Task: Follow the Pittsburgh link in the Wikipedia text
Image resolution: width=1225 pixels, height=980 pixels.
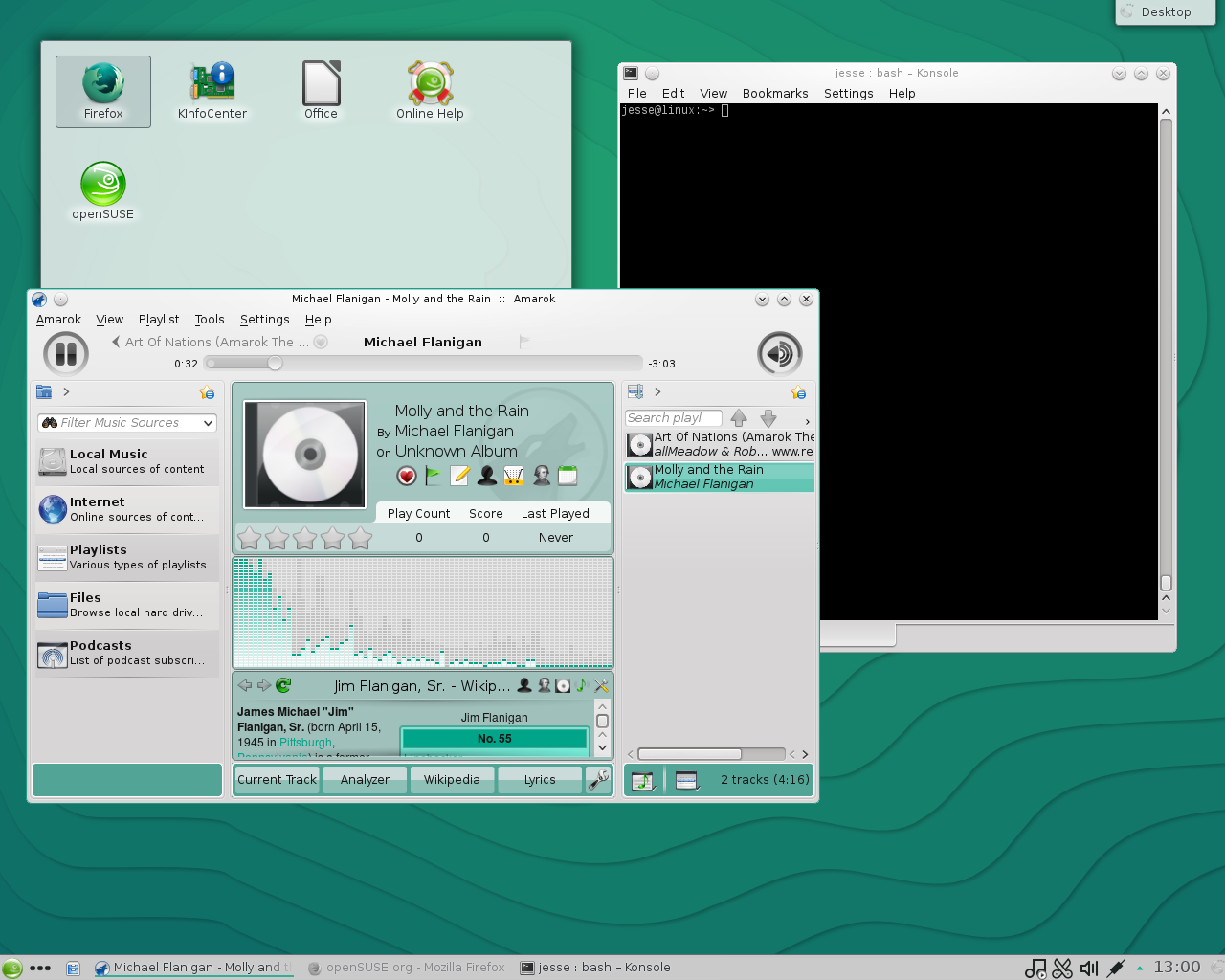Action: [x=305, y=743]
